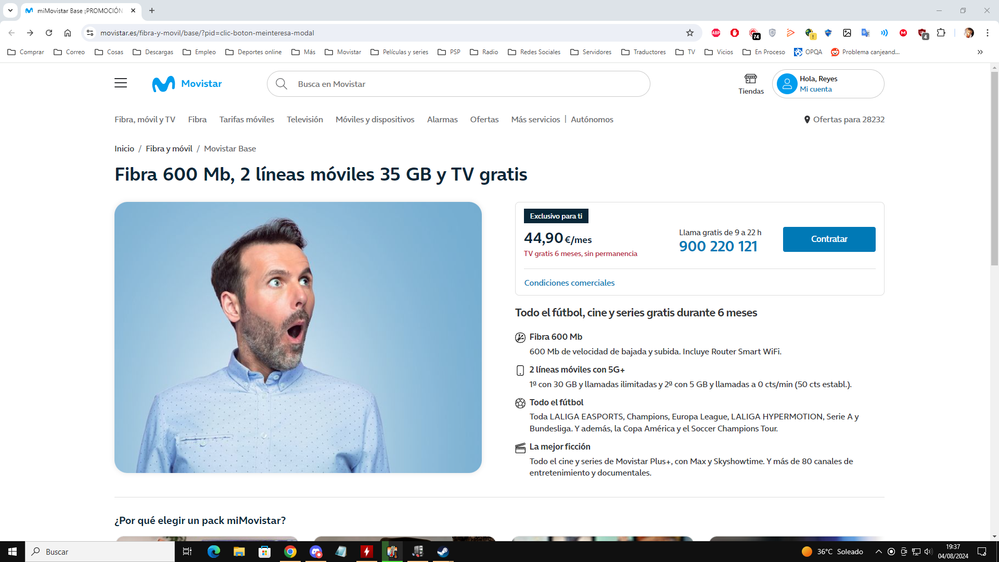
Task: Open the Alarmas menu
Action: (442, 119)
